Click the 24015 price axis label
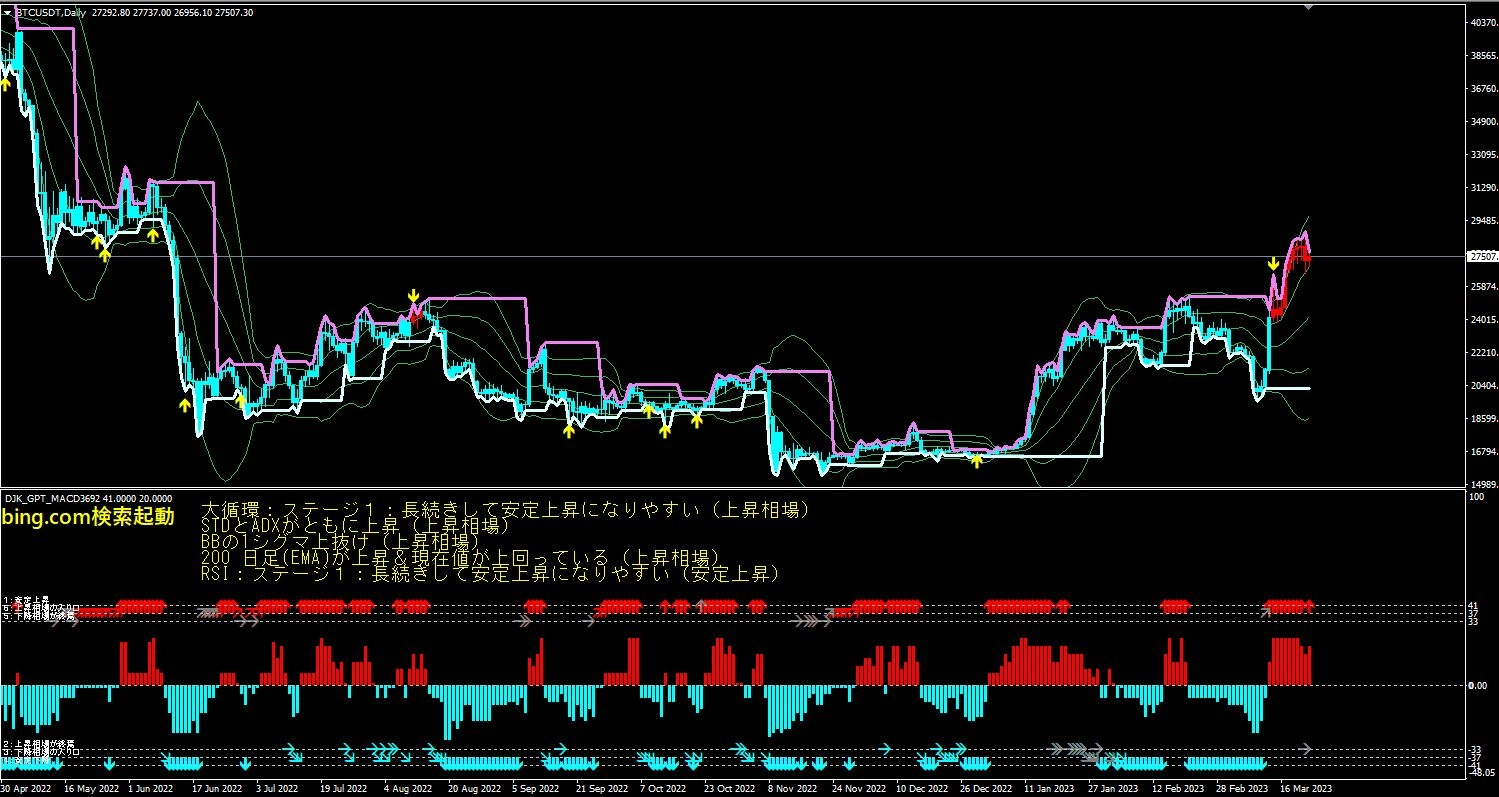Image resolution: width=1499 pixels, height=797 pixels. (1483, 320)
